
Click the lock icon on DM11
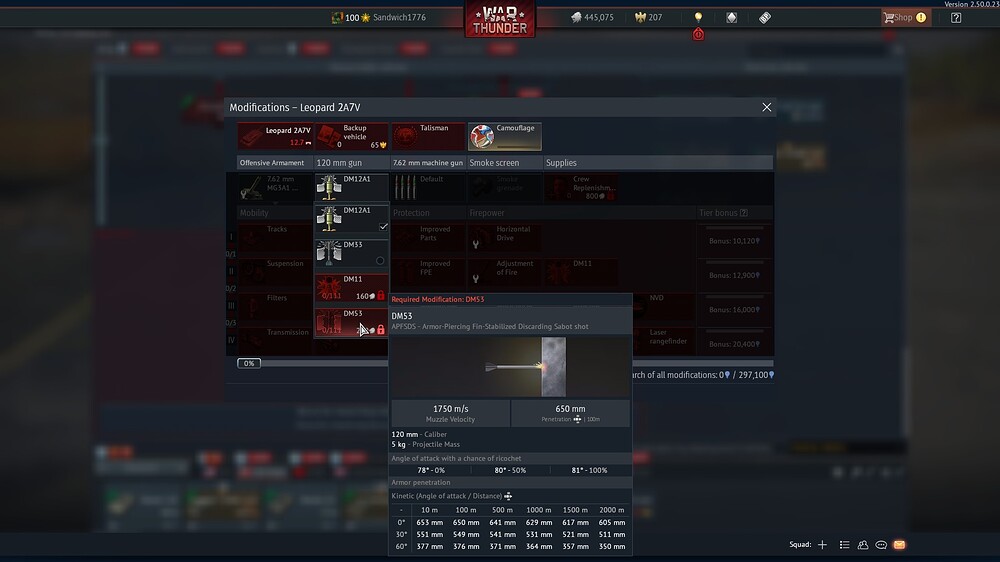click(381, 295)
